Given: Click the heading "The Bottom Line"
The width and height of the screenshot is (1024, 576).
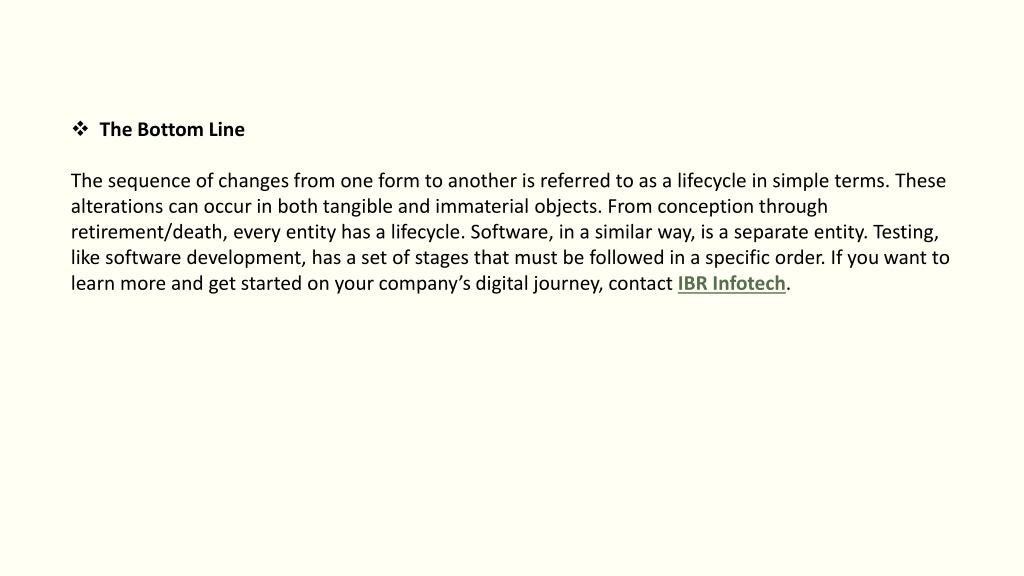Looking at the screenshot, I should [x=172, y=129].
